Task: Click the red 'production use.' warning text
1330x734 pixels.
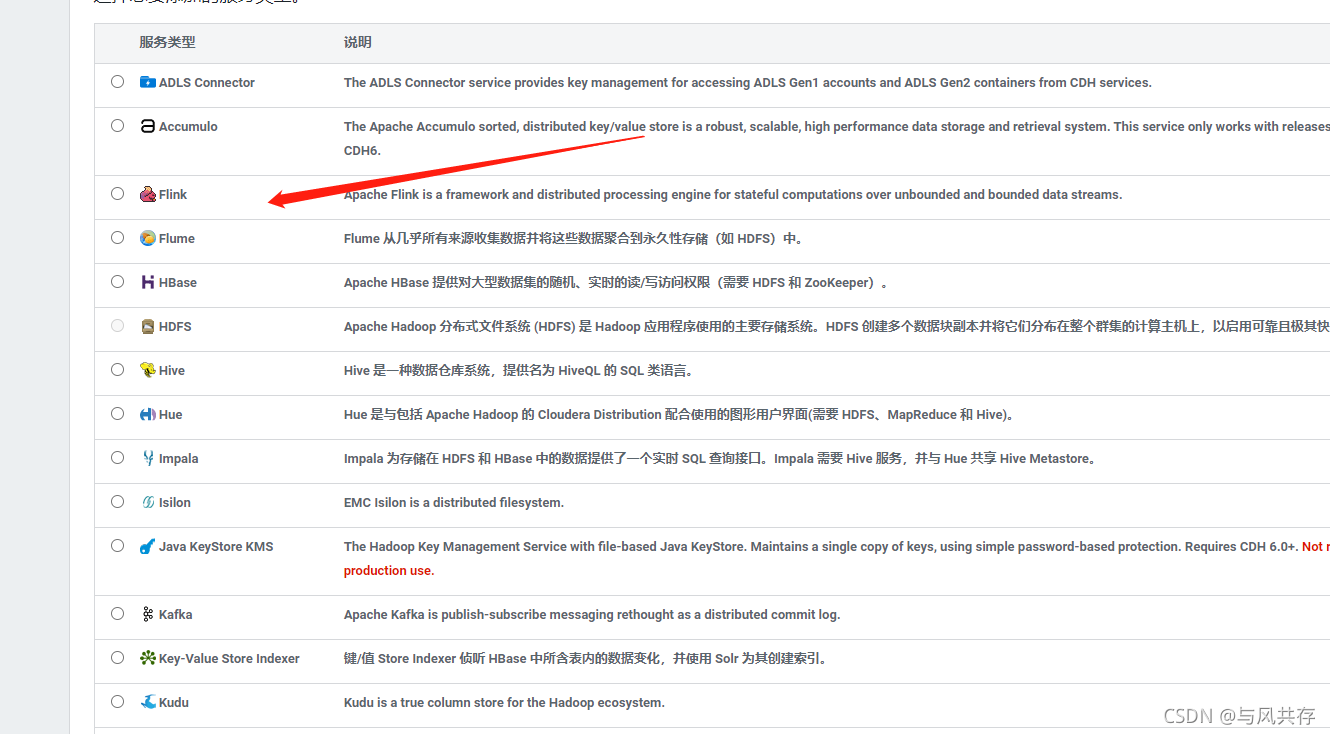Action: 389,571
